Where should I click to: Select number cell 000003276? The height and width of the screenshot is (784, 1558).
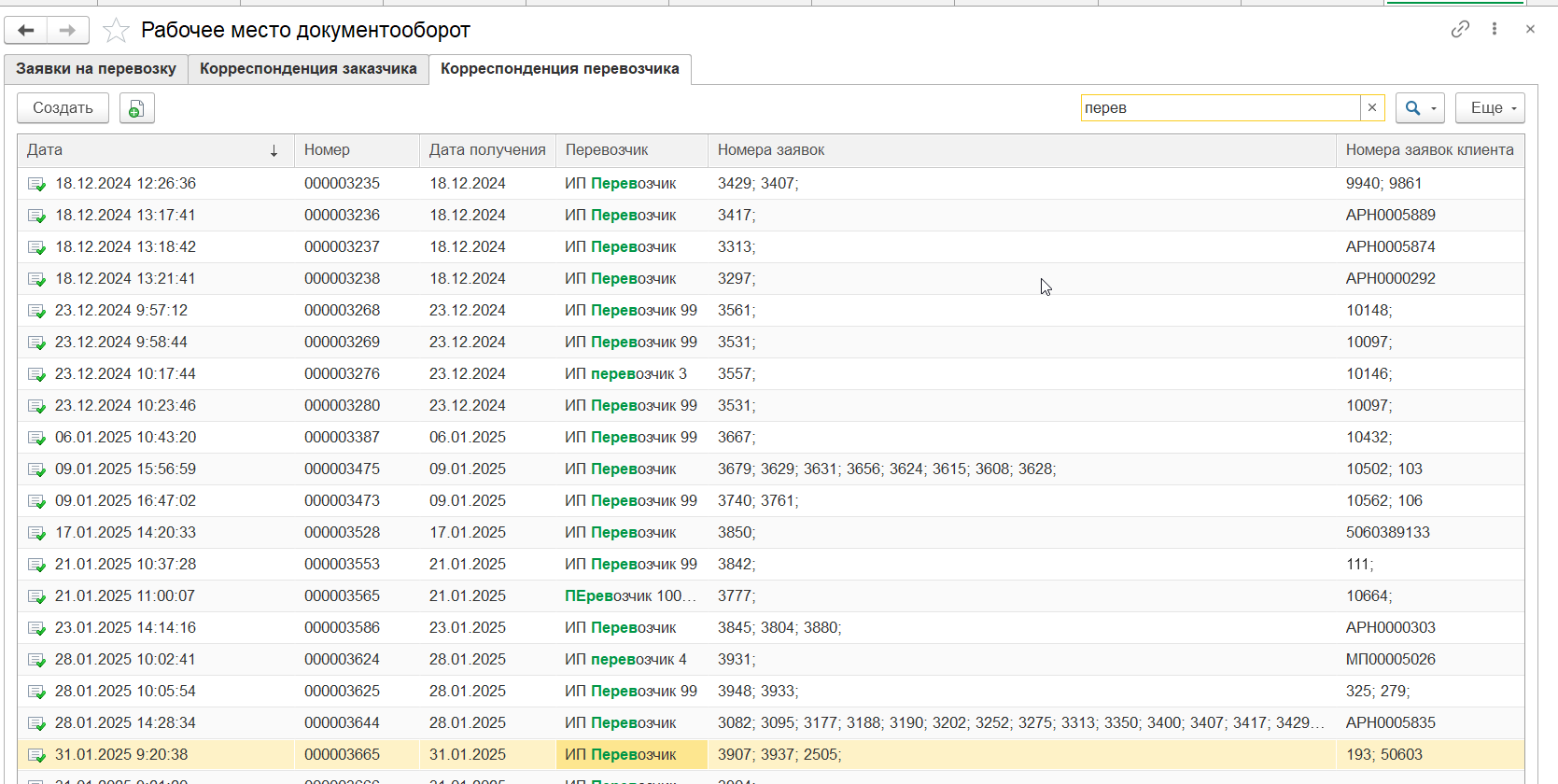[357, 374]
